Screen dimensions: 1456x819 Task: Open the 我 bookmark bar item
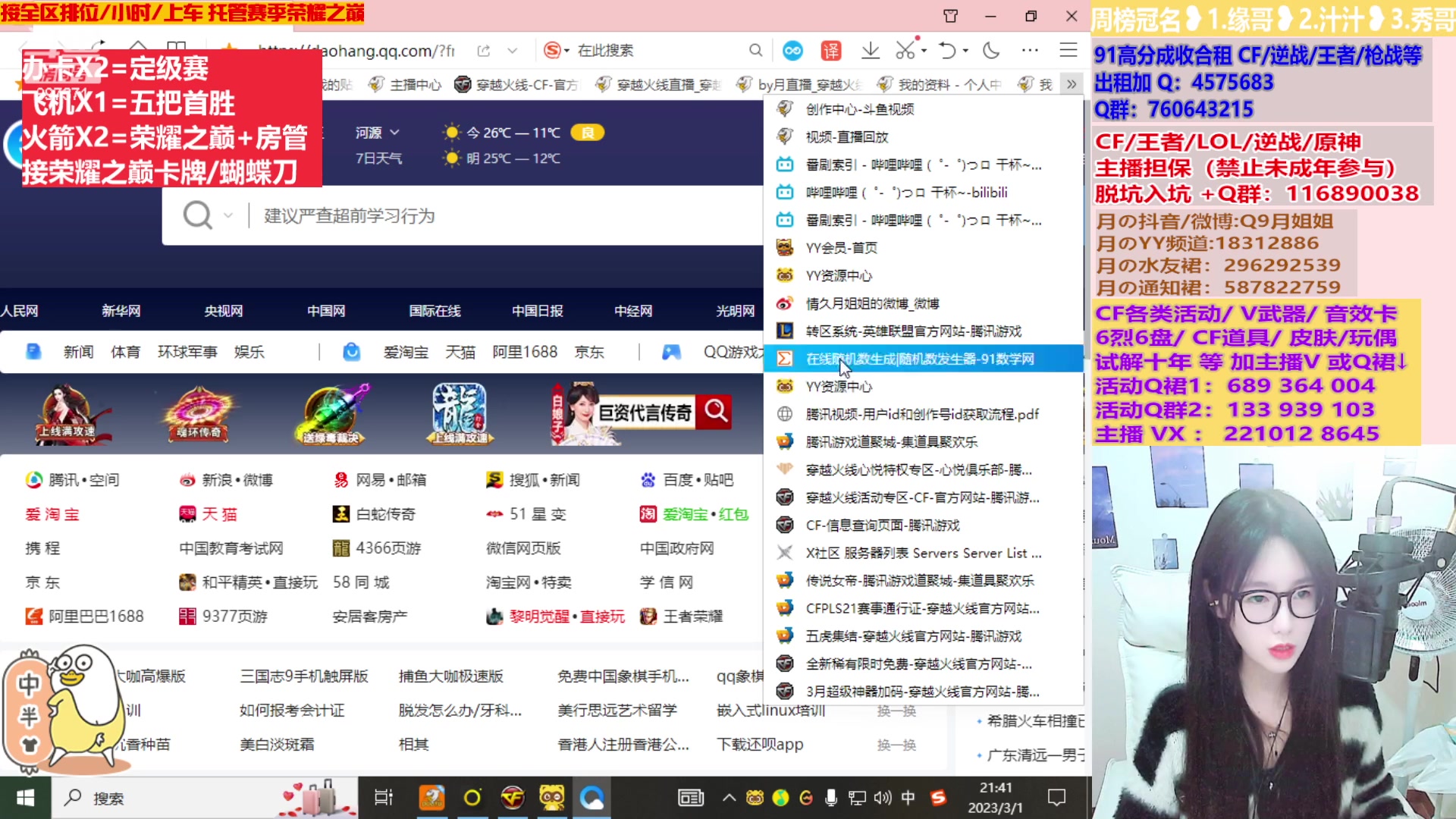[x=1036, y=85]
